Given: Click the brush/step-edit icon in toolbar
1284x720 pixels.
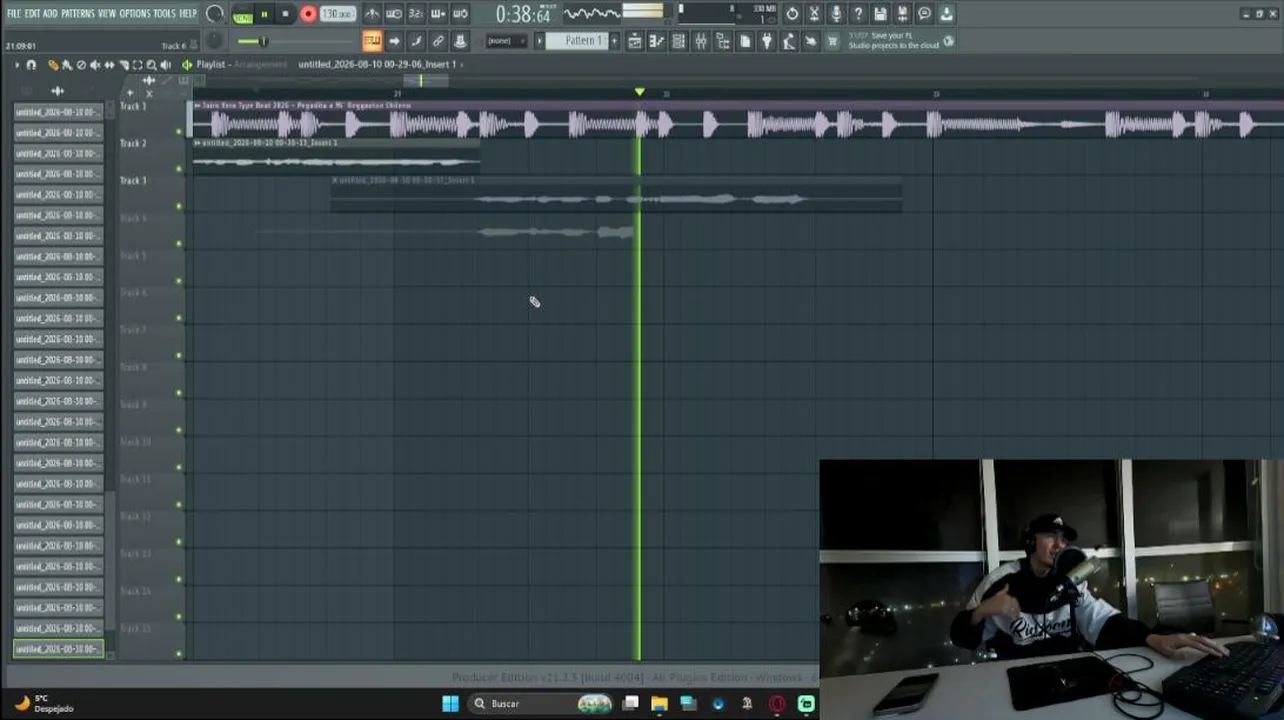Looking at the screenshot, I should tap(416, 41).
